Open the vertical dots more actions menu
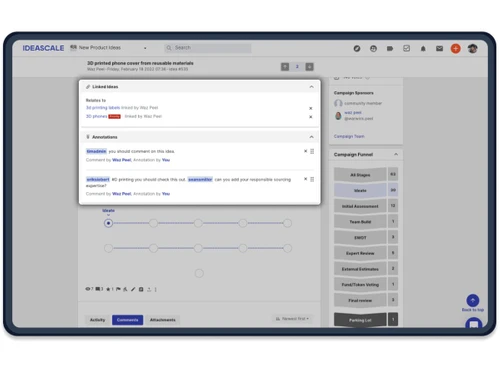 tap(156, 289)
